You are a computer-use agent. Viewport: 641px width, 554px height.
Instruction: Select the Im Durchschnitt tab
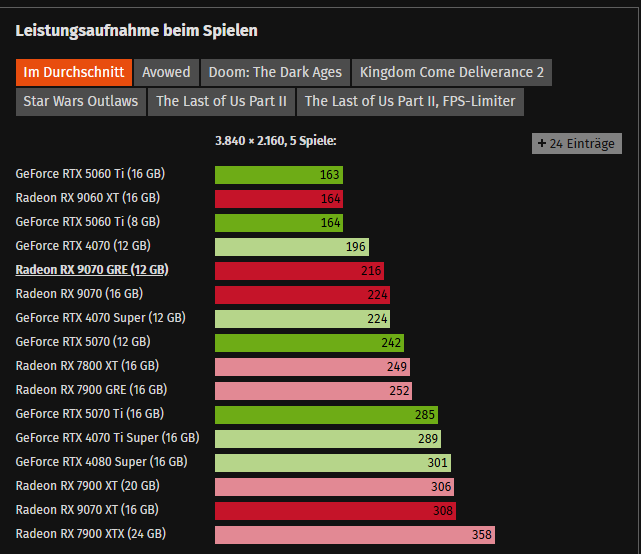coord(74,72)
